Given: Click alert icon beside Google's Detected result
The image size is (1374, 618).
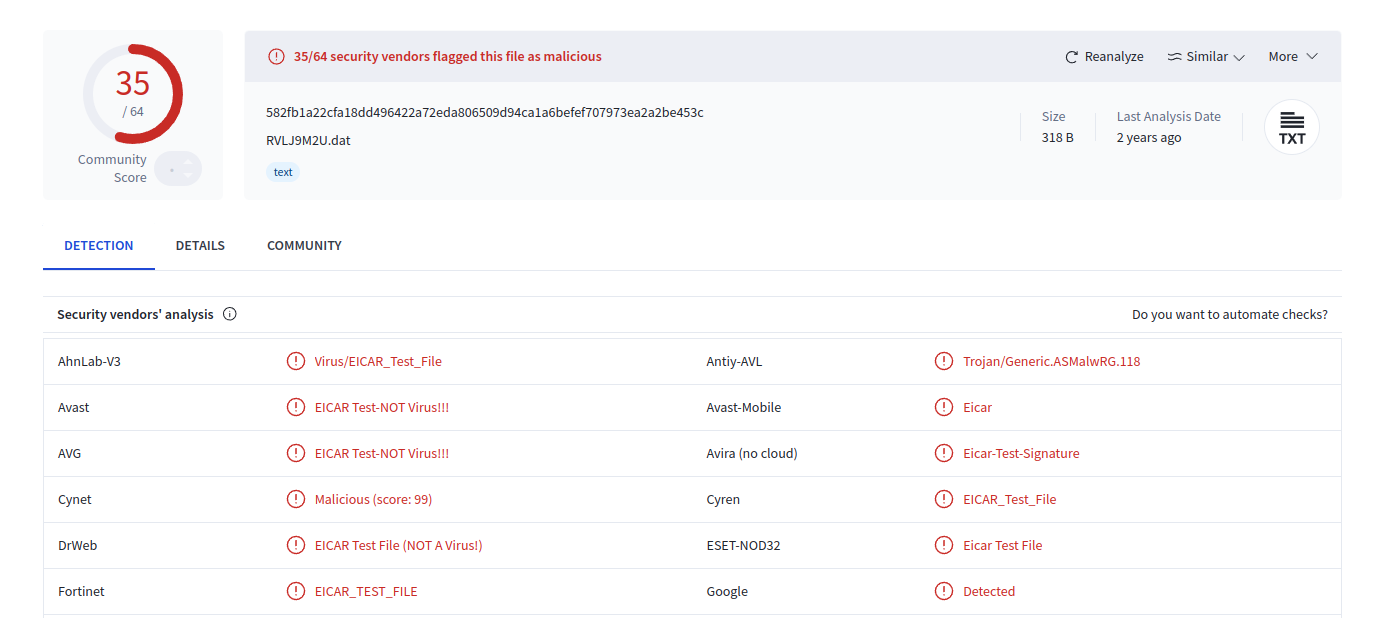Looking at the screenshot, I should 944,591.
